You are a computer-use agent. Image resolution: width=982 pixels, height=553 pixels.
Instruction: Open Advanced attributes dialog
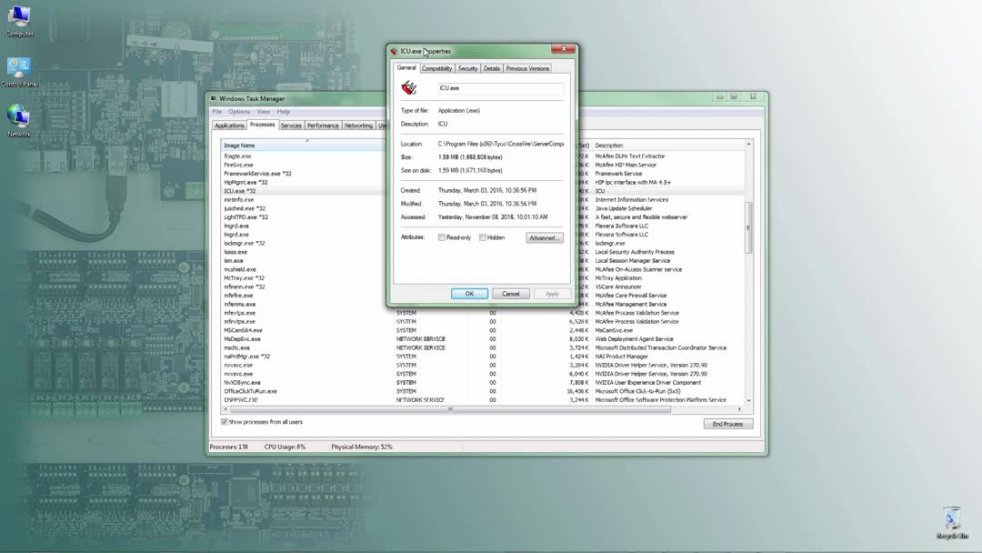(544, 238)
